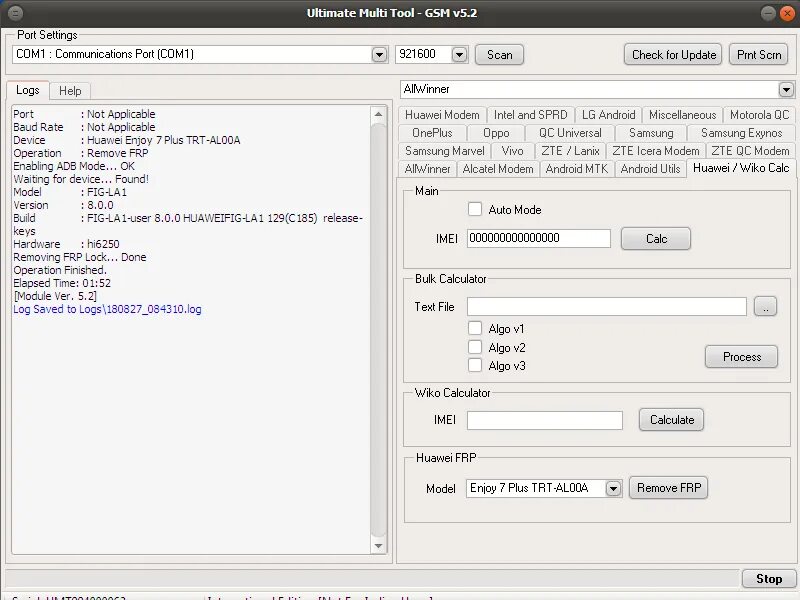Screen dimensions: 800x600
Task: Open the ZTE Icera Modem tab
Action: [656, 151]
